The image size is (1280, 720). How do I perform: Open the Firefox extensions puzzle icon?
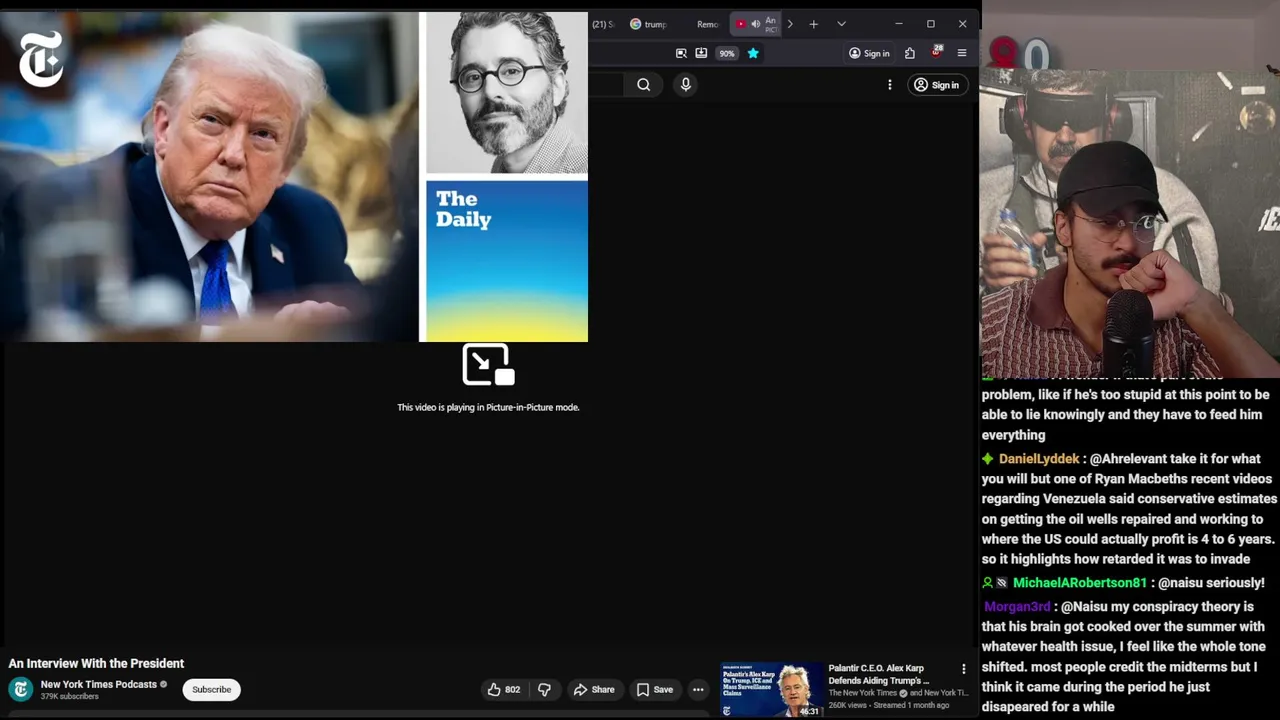(x=910, y=53)
